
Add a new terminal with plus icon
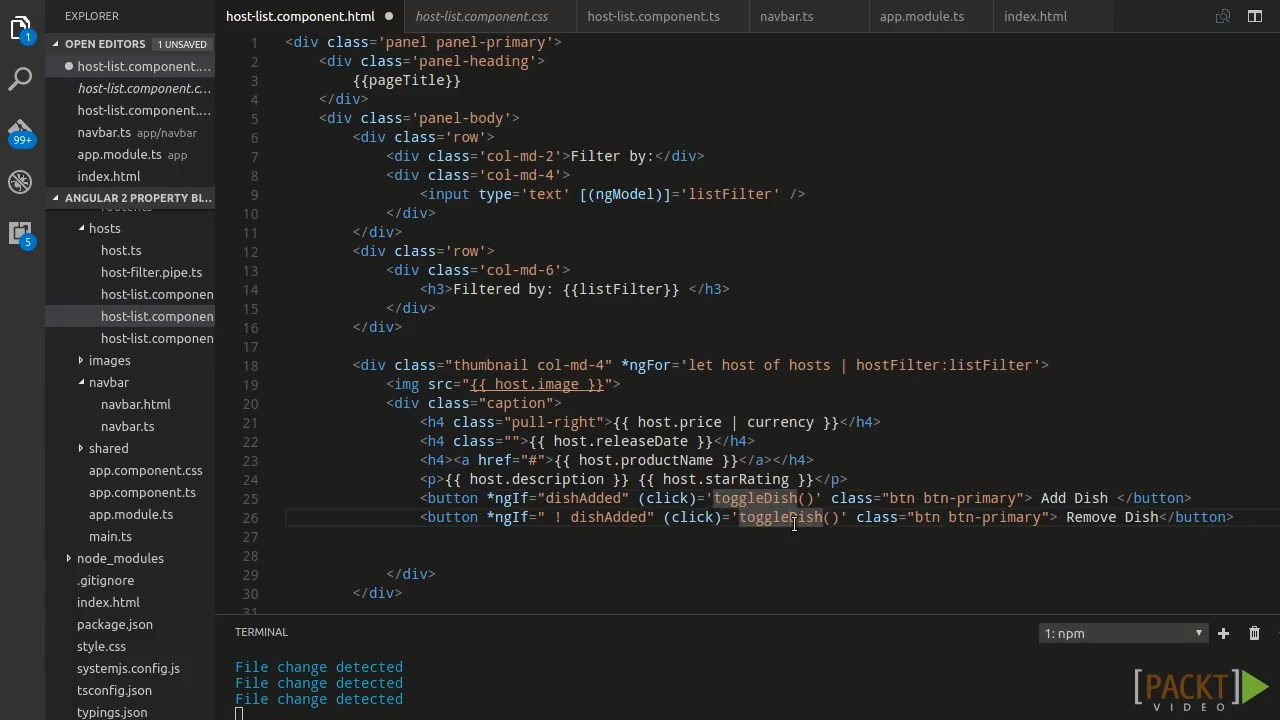(1223, 633)
